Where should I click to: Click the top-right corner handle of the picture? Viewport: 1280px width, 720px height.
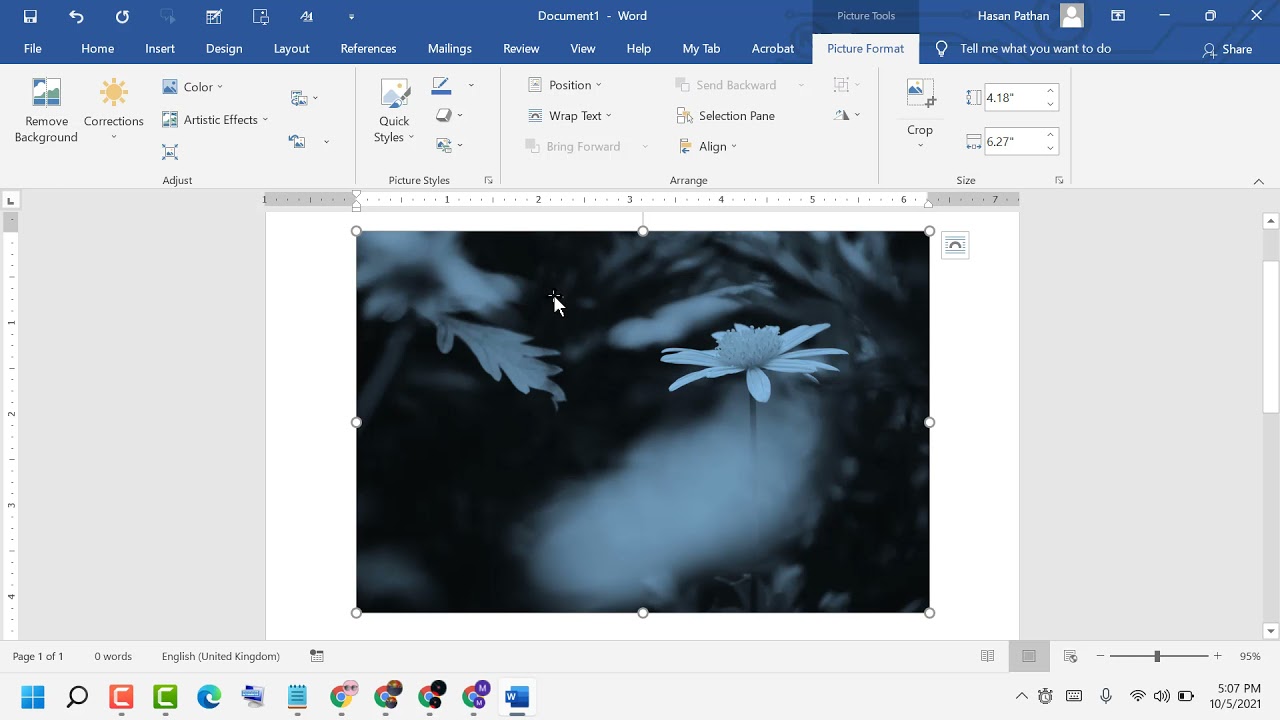pyautogui.click(x=929, y=231)
